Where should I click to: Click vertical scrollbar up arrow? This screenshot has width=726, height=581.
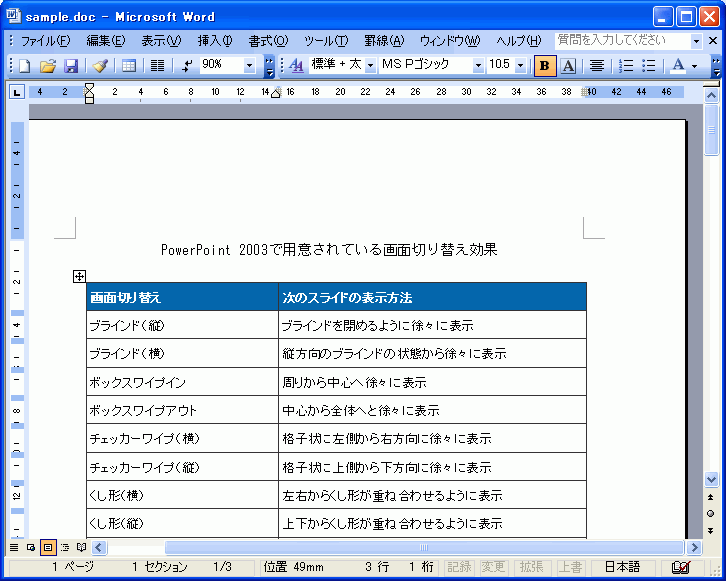[x=711, y=96]
